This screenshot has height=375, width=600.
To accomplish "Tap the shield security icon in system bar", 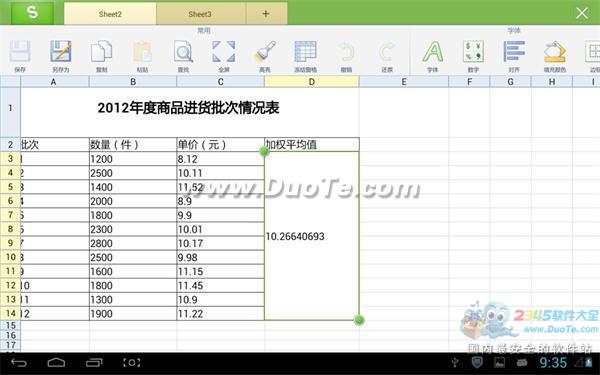I will 477,362.
